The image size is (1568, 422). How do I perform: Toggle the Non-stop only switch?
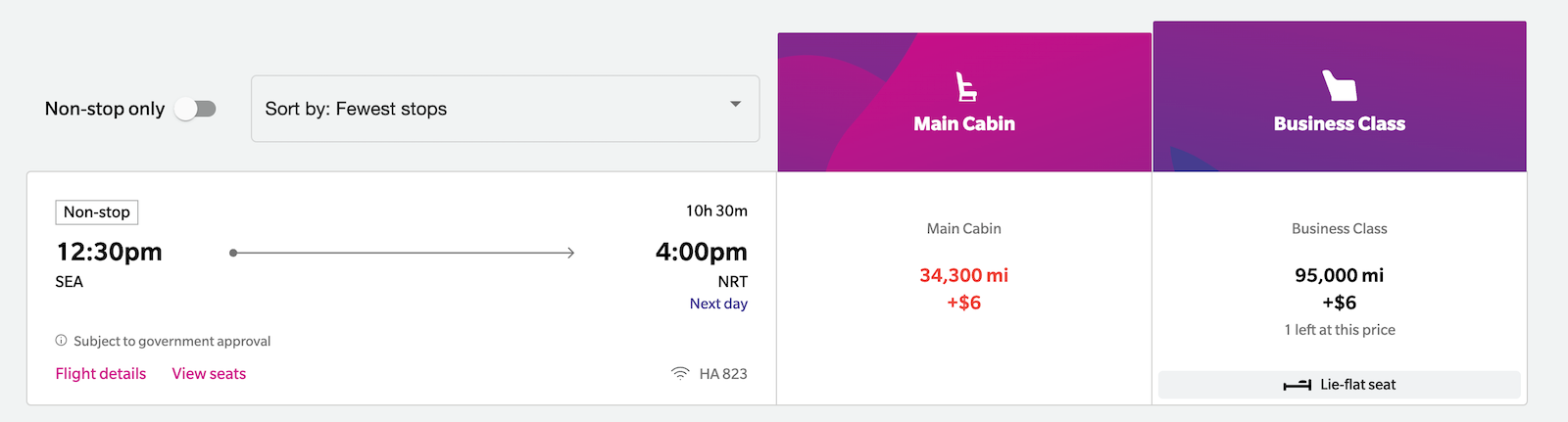[195, 109]
